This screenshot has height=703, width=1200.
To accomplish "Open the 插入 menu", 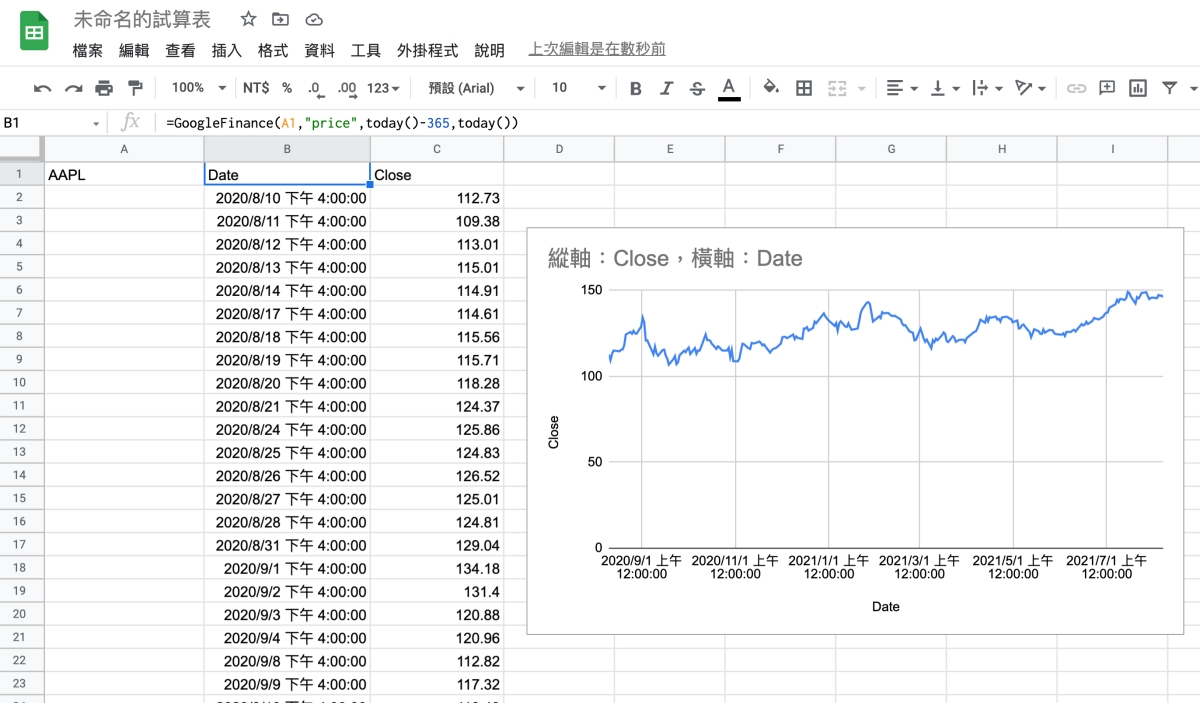I will [227, 50].
